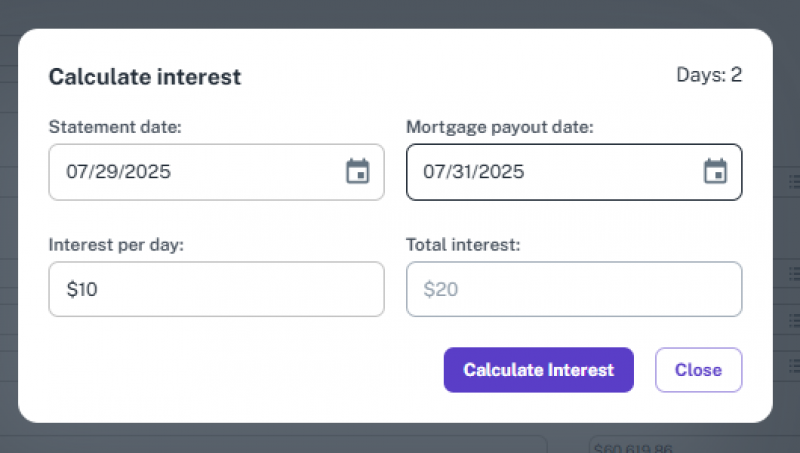800x453 pixels.
Task: Select month 07 in Mortgage payout date
Action: point(435,172)
